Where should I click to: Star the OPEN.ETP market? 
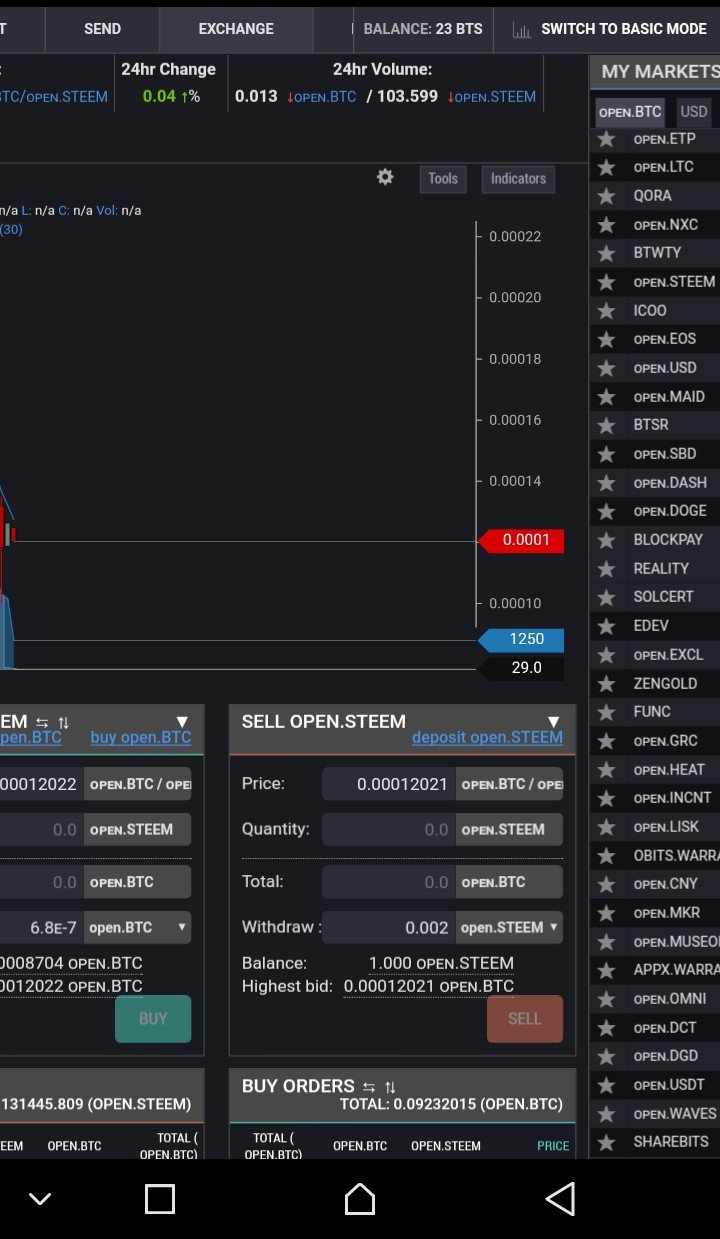[x=606, y=139]
